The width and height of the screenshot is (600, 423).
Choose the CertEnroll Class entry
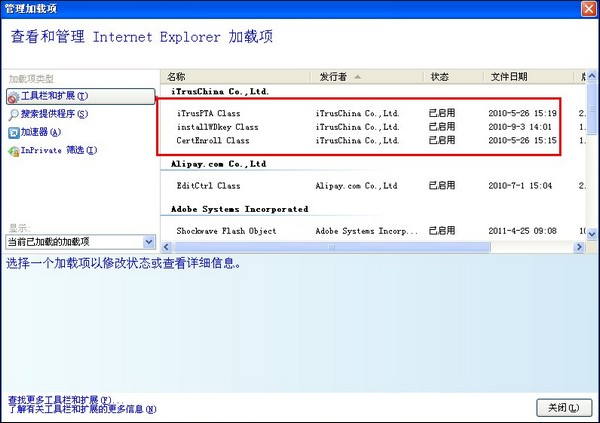pos(212,141)
